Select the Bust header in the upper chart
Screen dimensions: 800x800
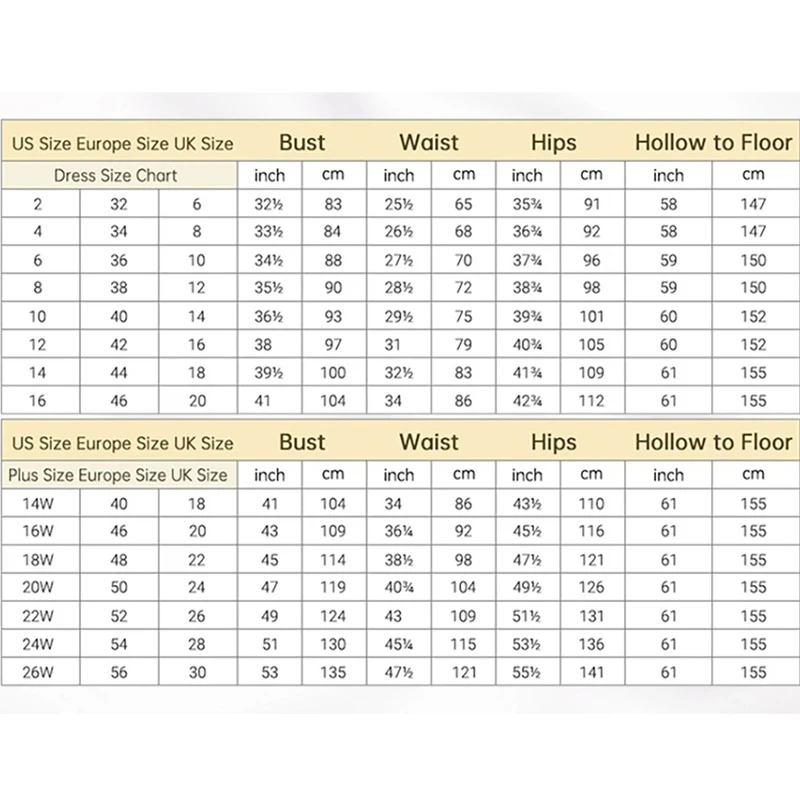(302, 143)
